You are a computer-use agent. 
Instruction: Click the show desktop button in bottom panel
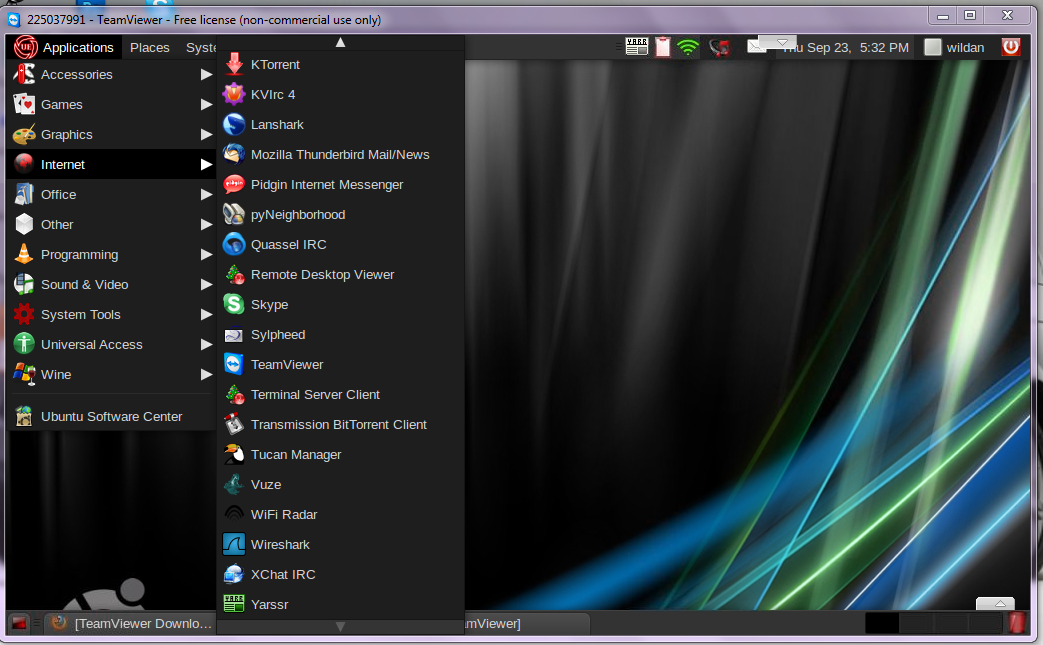point(19,623)
